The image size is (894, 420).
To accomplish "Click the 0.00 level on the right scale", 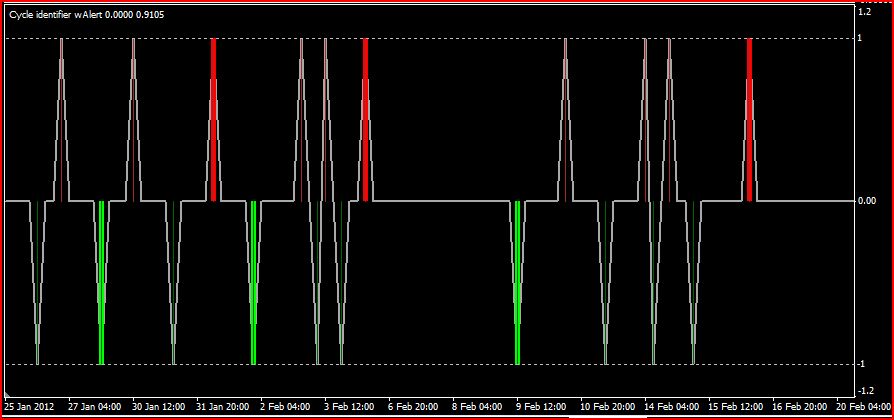I will (866, 201).
